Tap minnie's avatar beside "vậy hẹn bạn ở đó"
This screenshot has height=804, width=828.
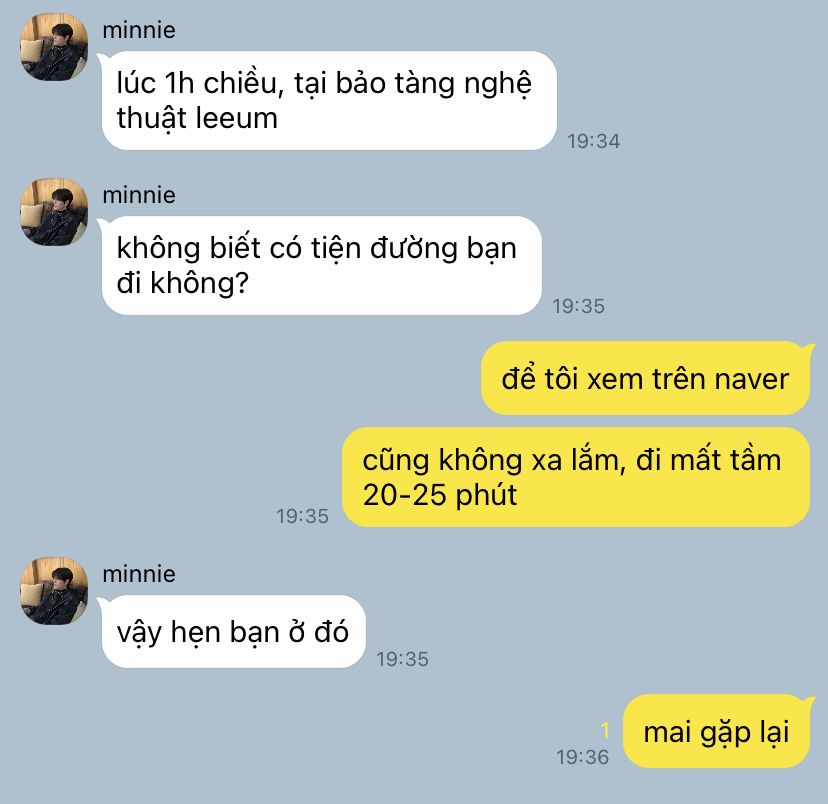(x=54, y=591)
